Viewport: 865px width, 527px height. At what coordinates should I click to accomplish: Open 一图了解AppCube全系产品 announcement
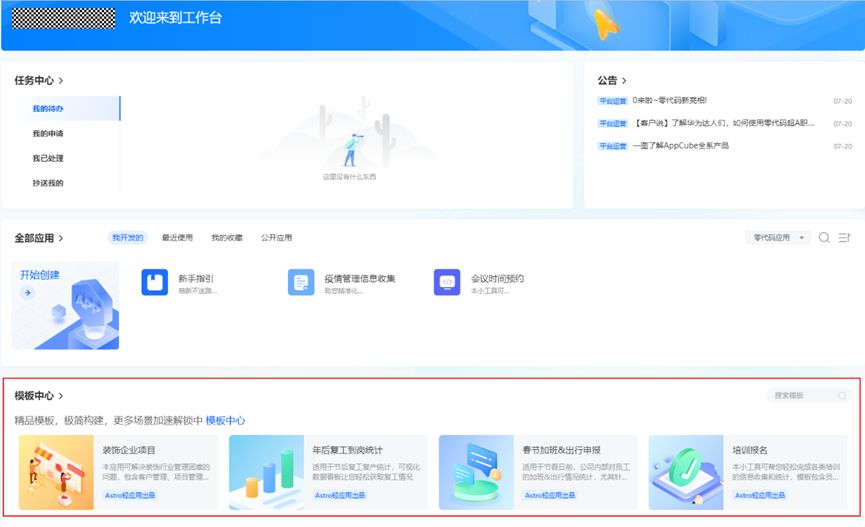[680, 146]
